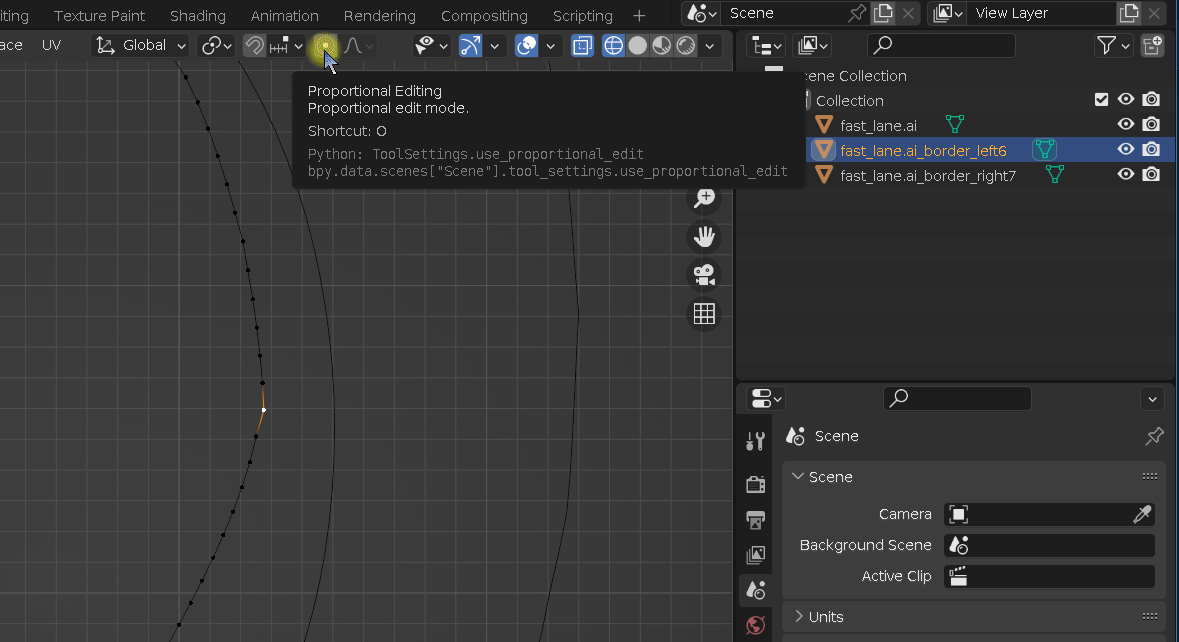Click the outliner search field
Image resolution: width=1179 pixels, height=642 pixels.
(941, 46)
